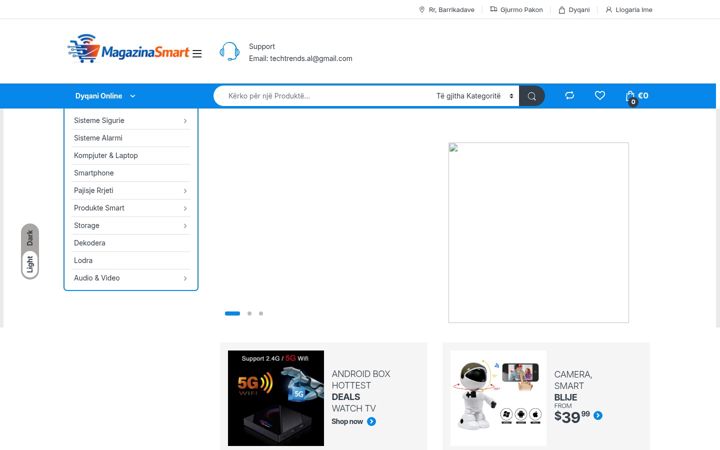Open the hamburger menu beside the logo
Screen dimensions: 720x450
pyautogui.click(x=197, y=54)
